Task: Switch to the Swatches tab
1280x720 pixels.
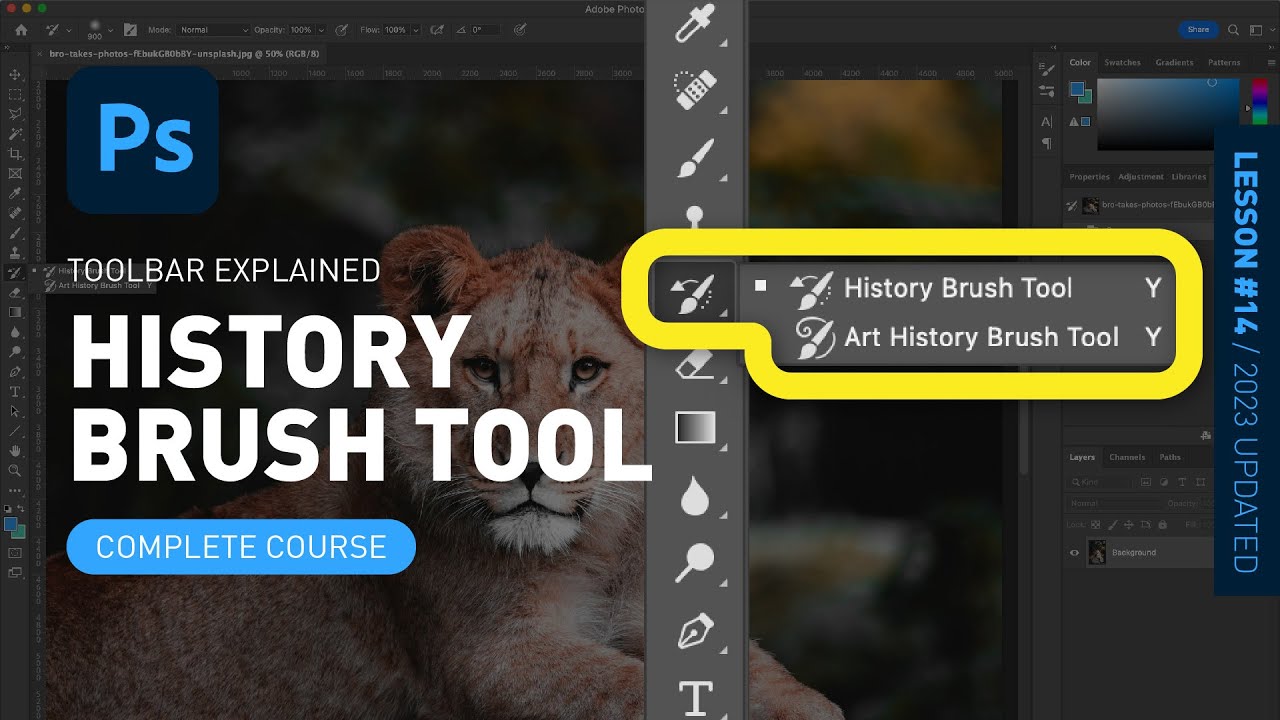Action: (1122, 62)
